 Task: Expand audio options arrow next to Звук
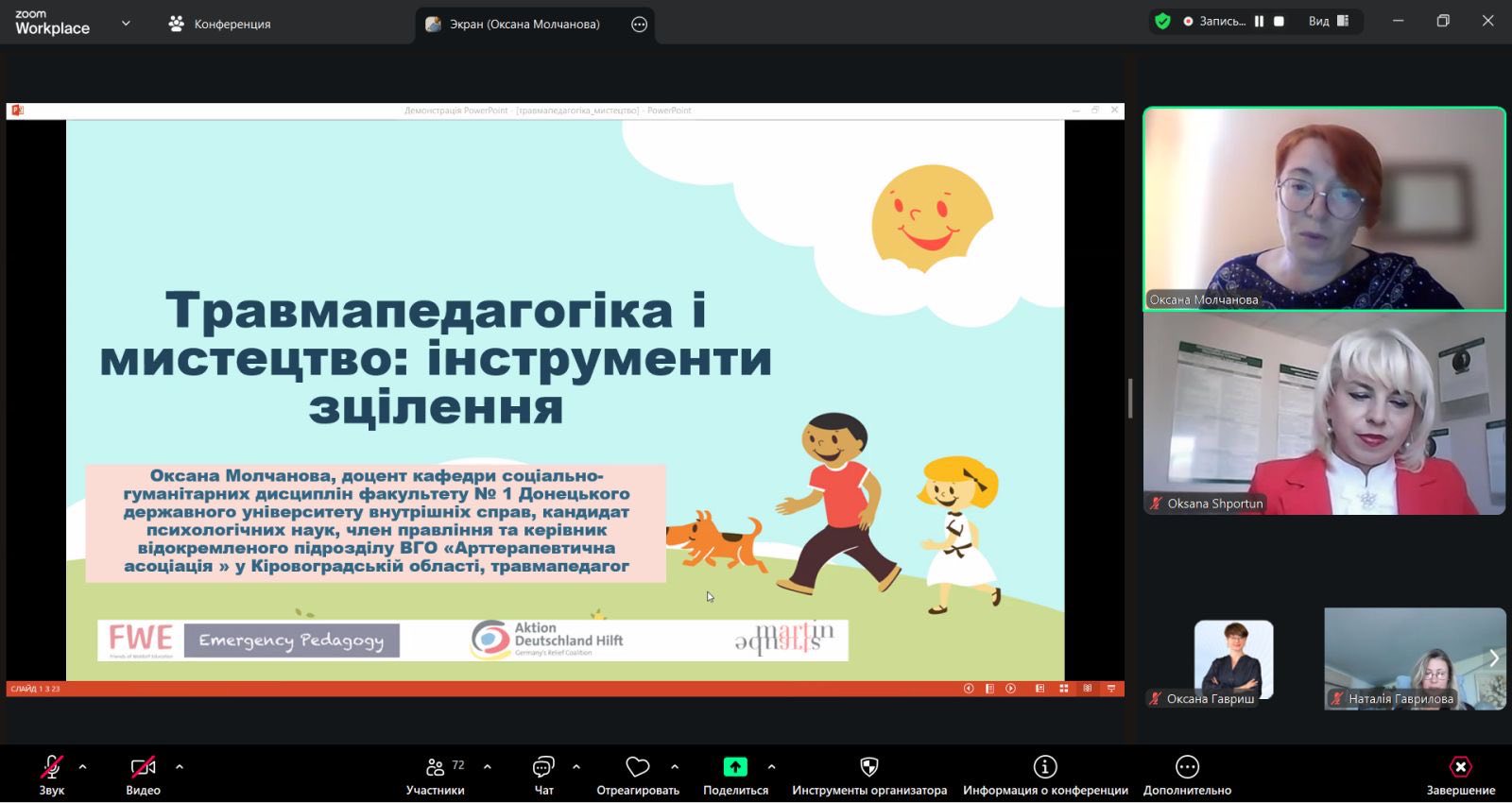point(83,767)
